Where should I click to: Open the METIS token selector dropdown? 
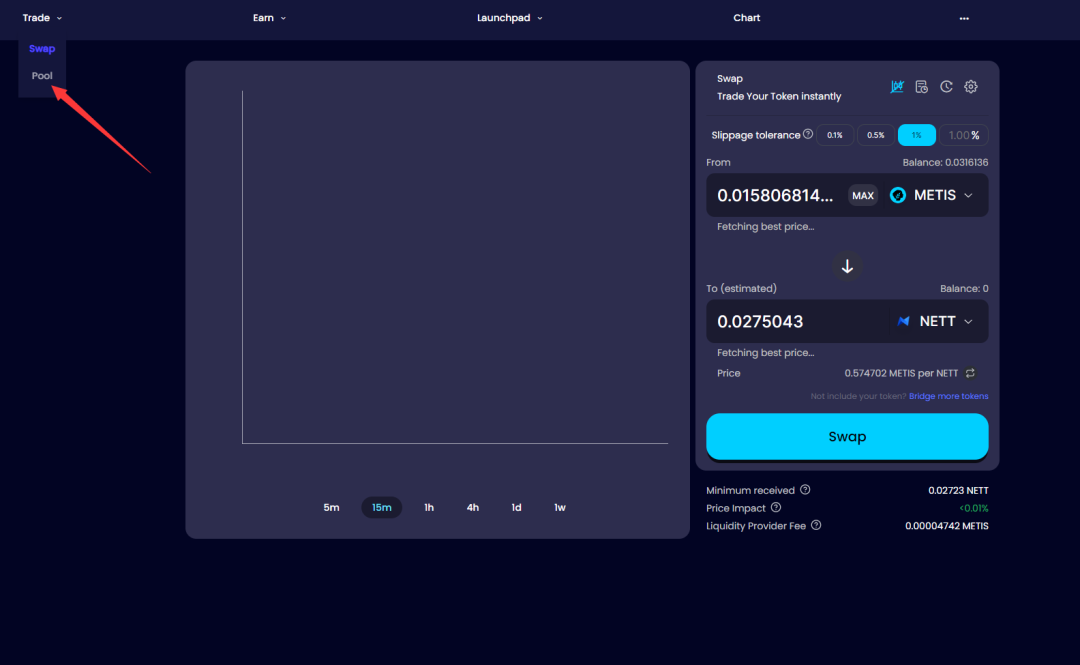932,195
